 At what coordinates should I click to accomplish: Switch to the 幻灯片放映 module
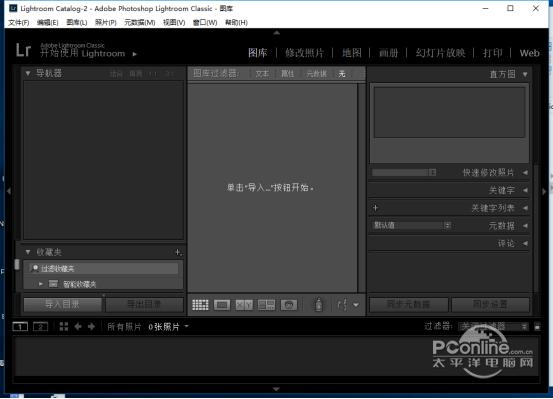(x=440, y=53)
